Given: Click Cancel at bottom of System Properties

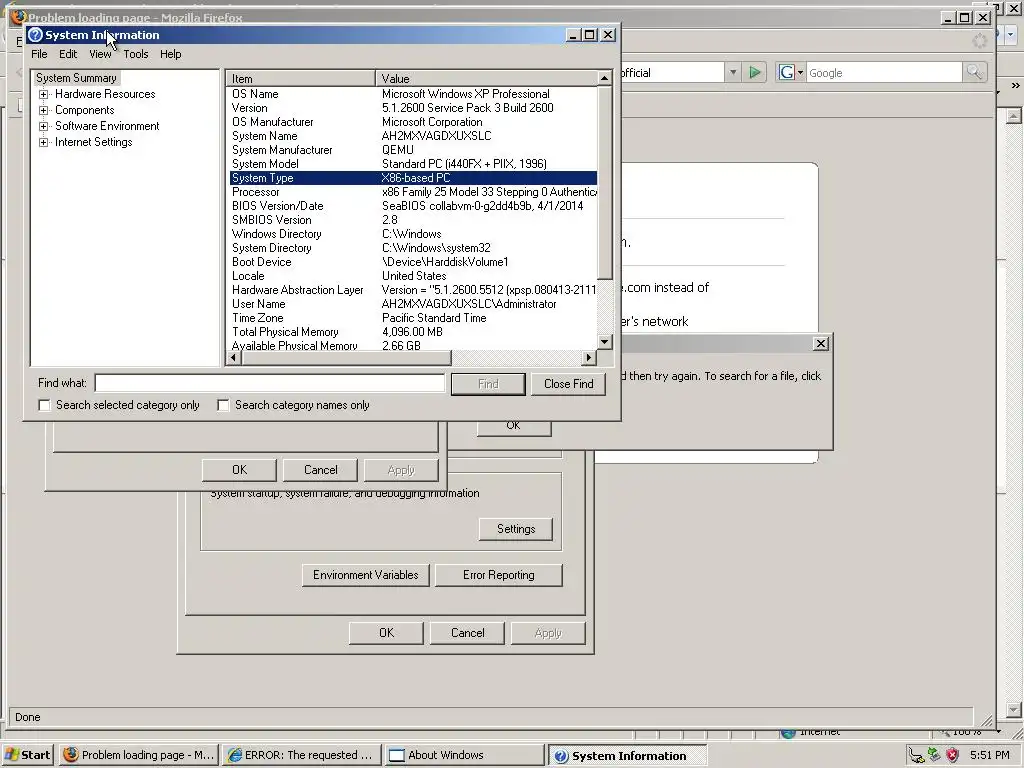Looking at the screenshot, I should point(468,633).
